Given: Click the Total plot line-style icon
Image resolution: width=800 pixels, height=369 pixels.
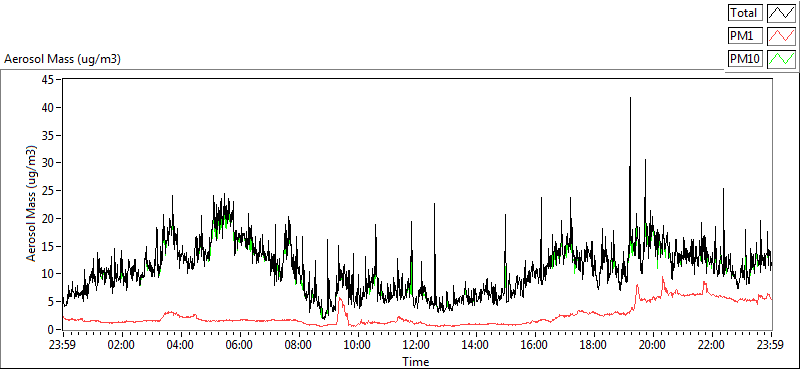Looking at the screenshot, I should coord(781,12).
